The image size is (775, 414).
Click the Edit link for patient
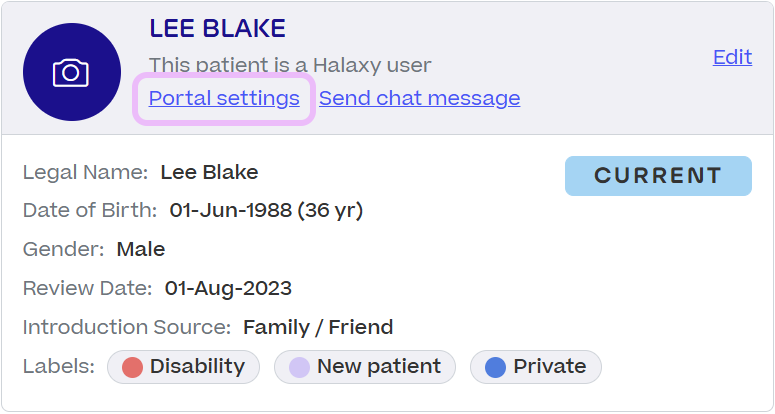click(732, 57)
